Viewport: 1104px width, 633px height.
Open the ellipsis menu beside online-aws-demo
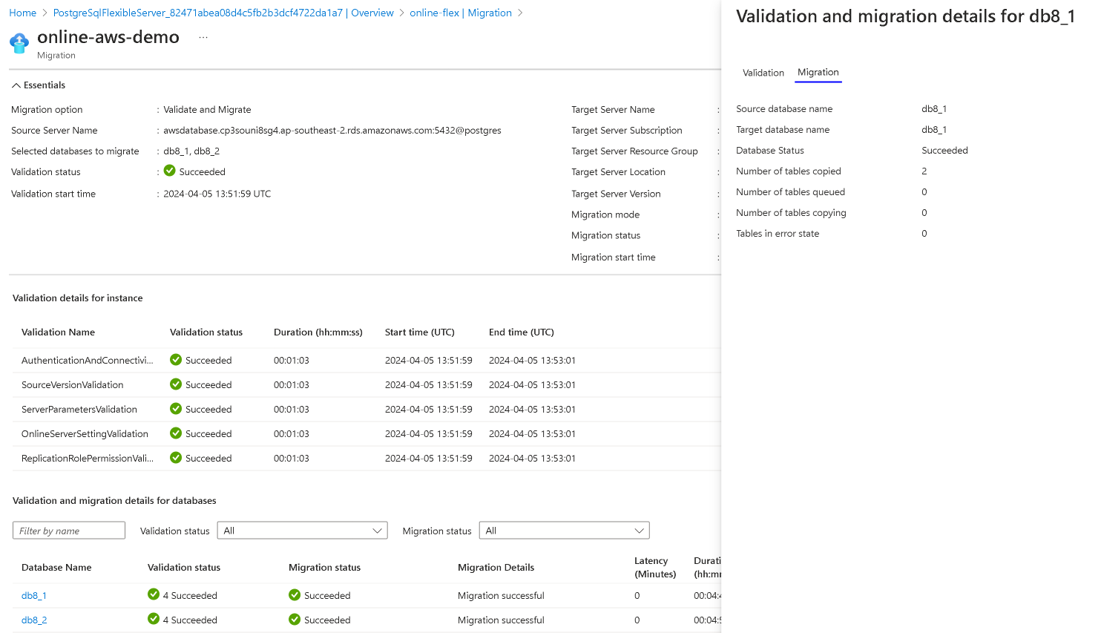pos(203,37)
